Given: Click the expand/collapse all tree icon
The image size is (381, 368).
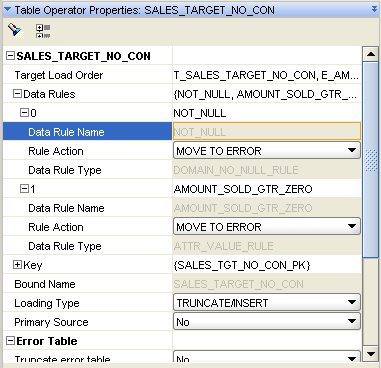Looking at the screenshot, I should click(43, 31).
